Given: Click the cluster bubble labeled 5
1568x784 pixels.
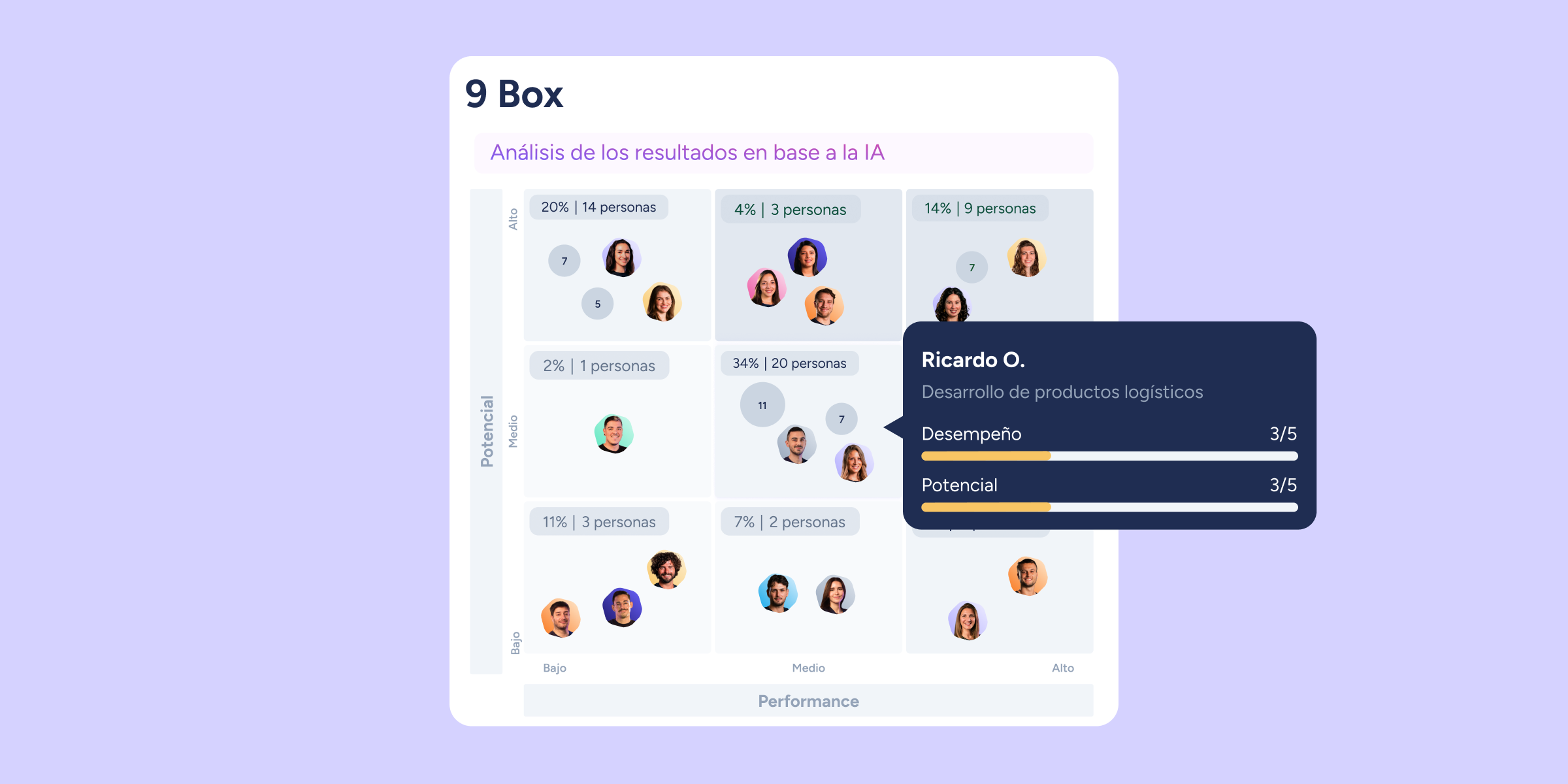Looking at the screenshot, I should (597, 304).
